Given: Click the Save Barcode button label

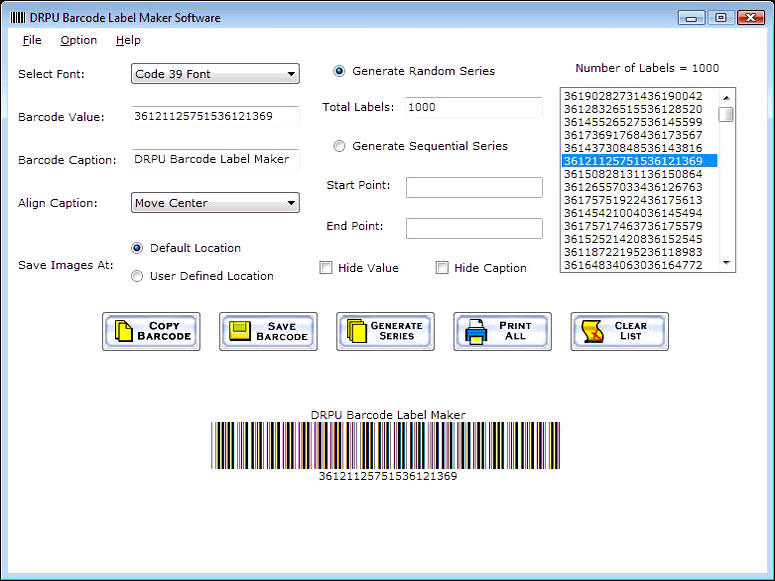Looking at the screenshot, I should (282, 331).
